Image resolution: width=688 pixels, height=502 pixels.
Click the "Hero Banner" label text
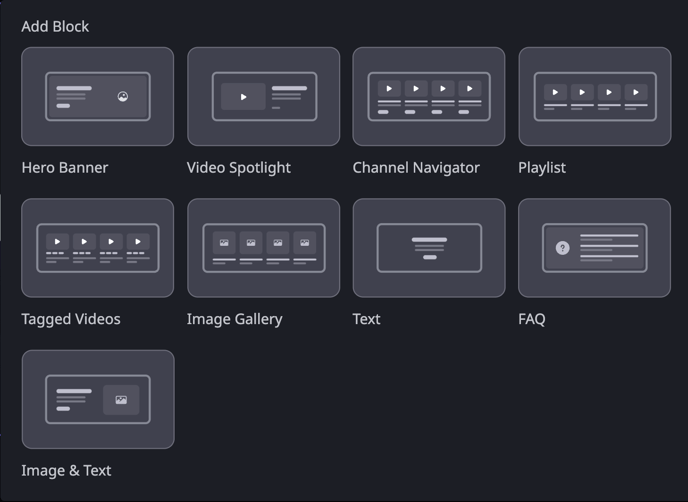(x=64, y=168)
